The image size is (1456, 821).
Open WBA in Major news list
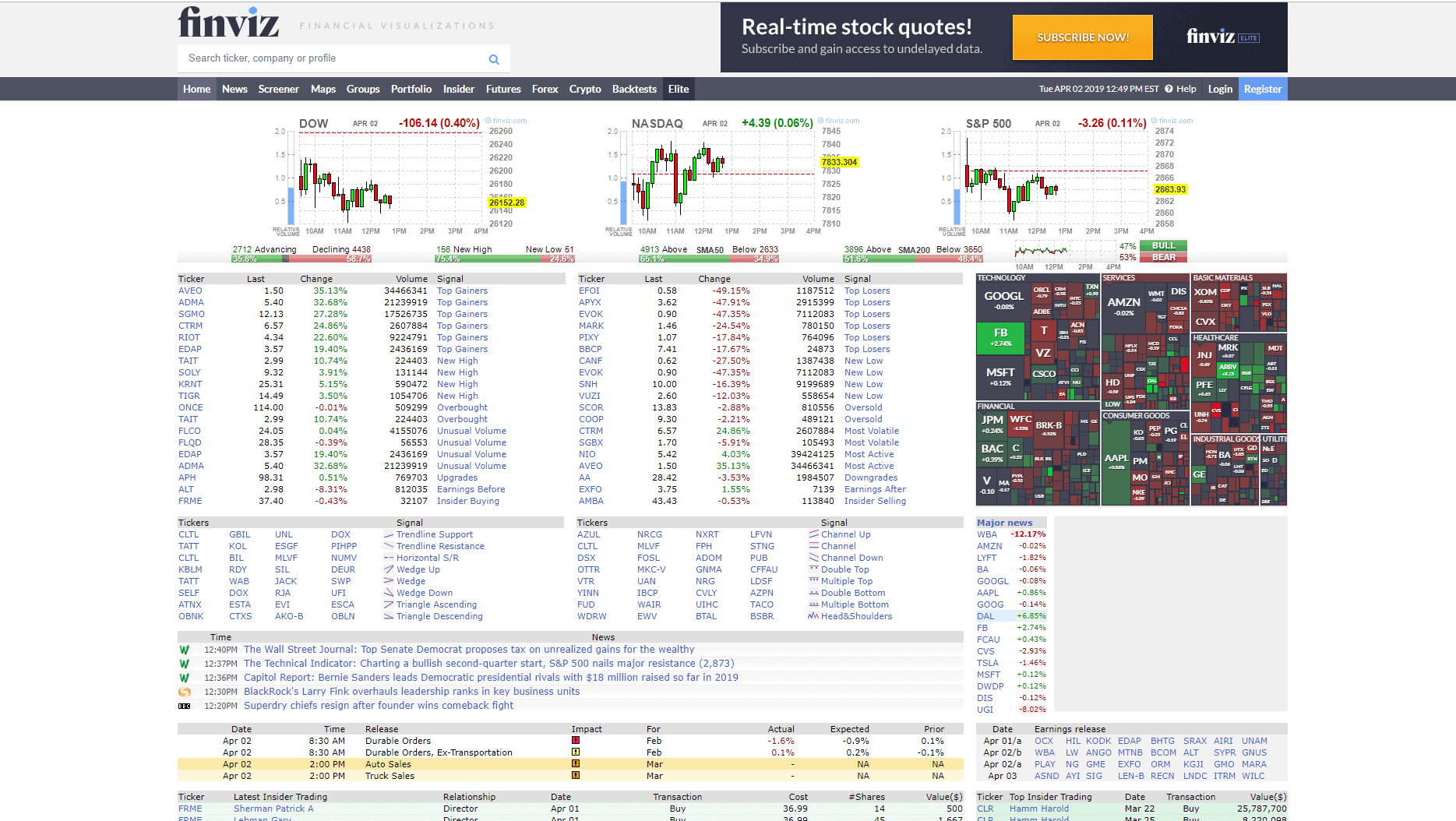click(x=987, y=534)
